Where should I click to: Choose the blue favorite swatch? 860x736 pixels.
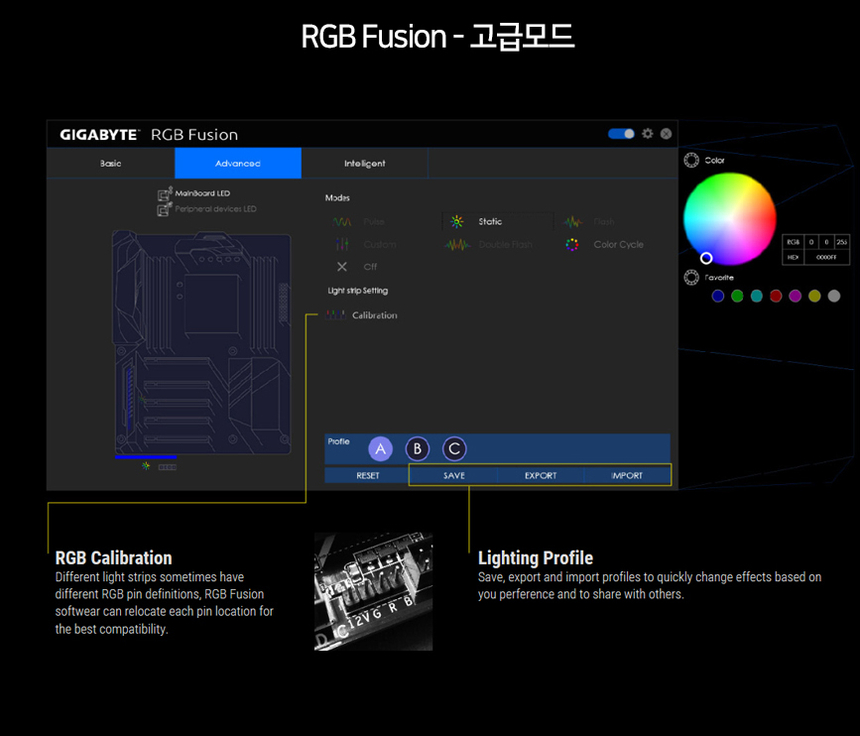click(718, 296)
